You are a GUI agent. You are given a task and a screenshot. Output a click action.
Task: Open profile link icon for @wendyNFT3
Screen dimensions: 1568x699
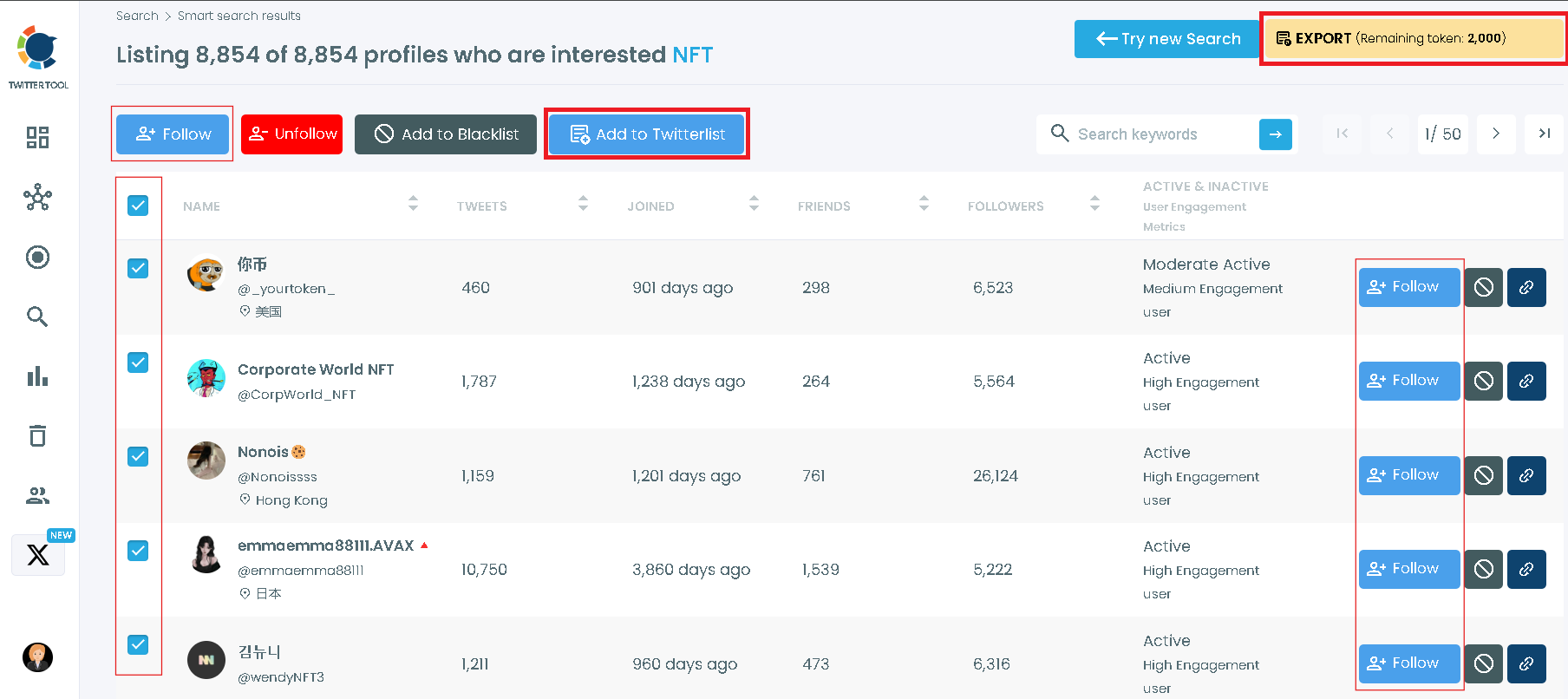click(x=1526, y=663)
